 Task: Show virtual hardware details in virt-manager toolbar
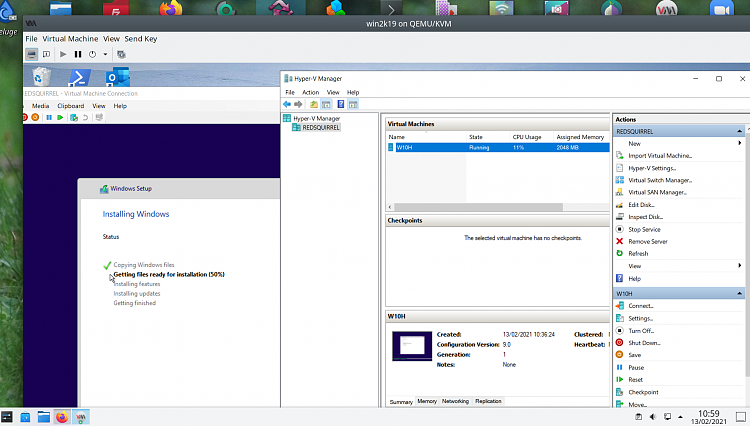(x=46, y=55)
